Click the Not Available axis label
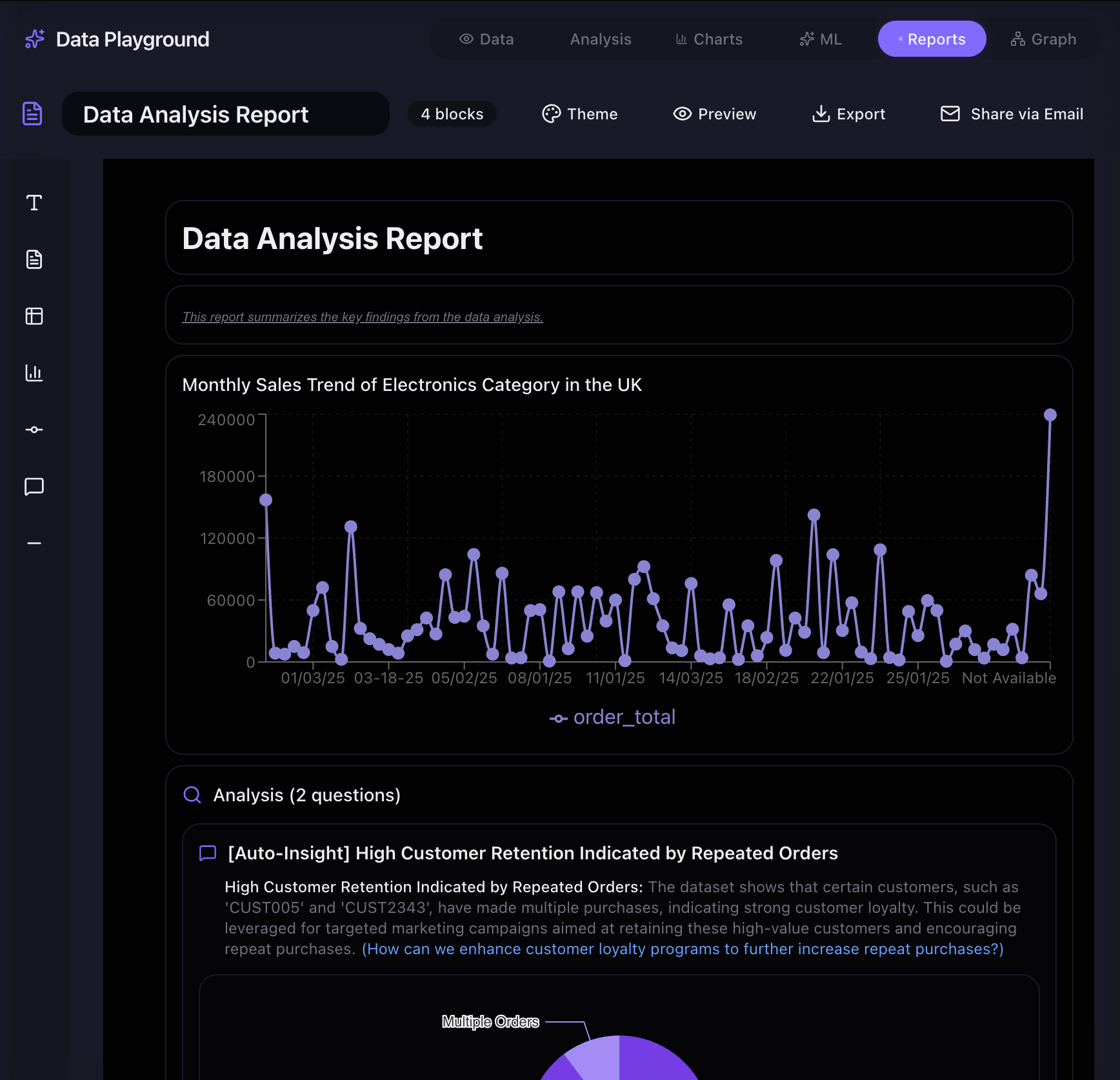 tap(1009, 678)
